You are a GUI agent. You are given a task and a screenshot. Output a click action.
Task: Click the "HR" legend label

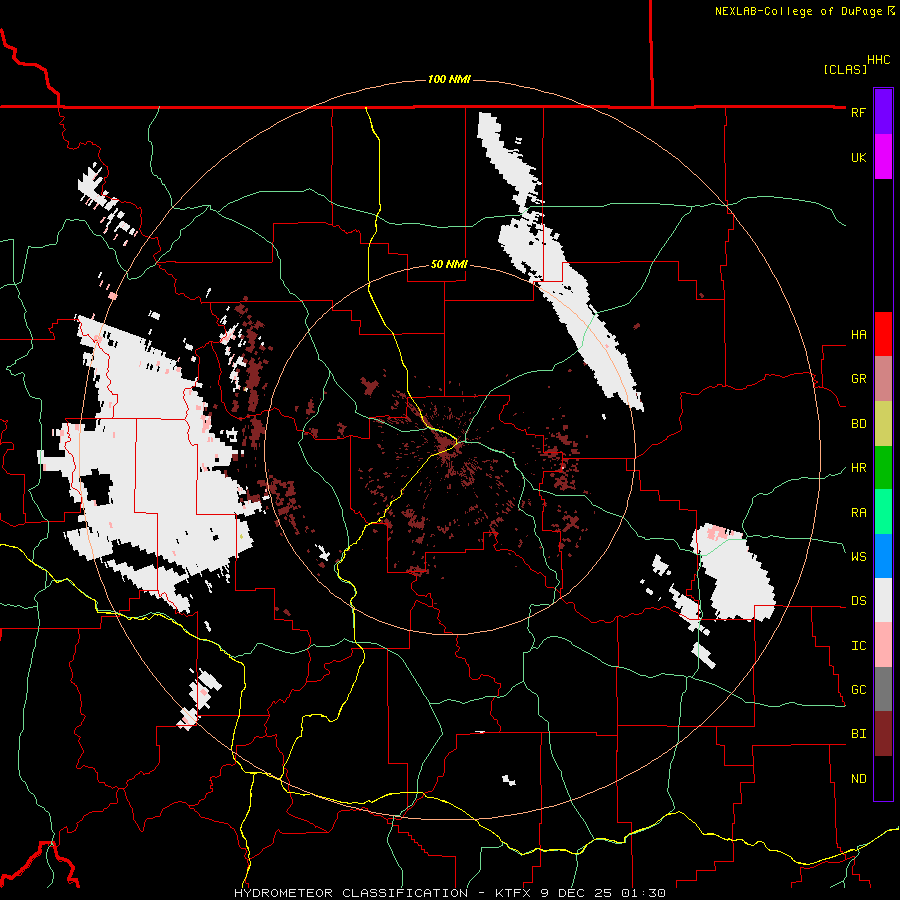858,468
